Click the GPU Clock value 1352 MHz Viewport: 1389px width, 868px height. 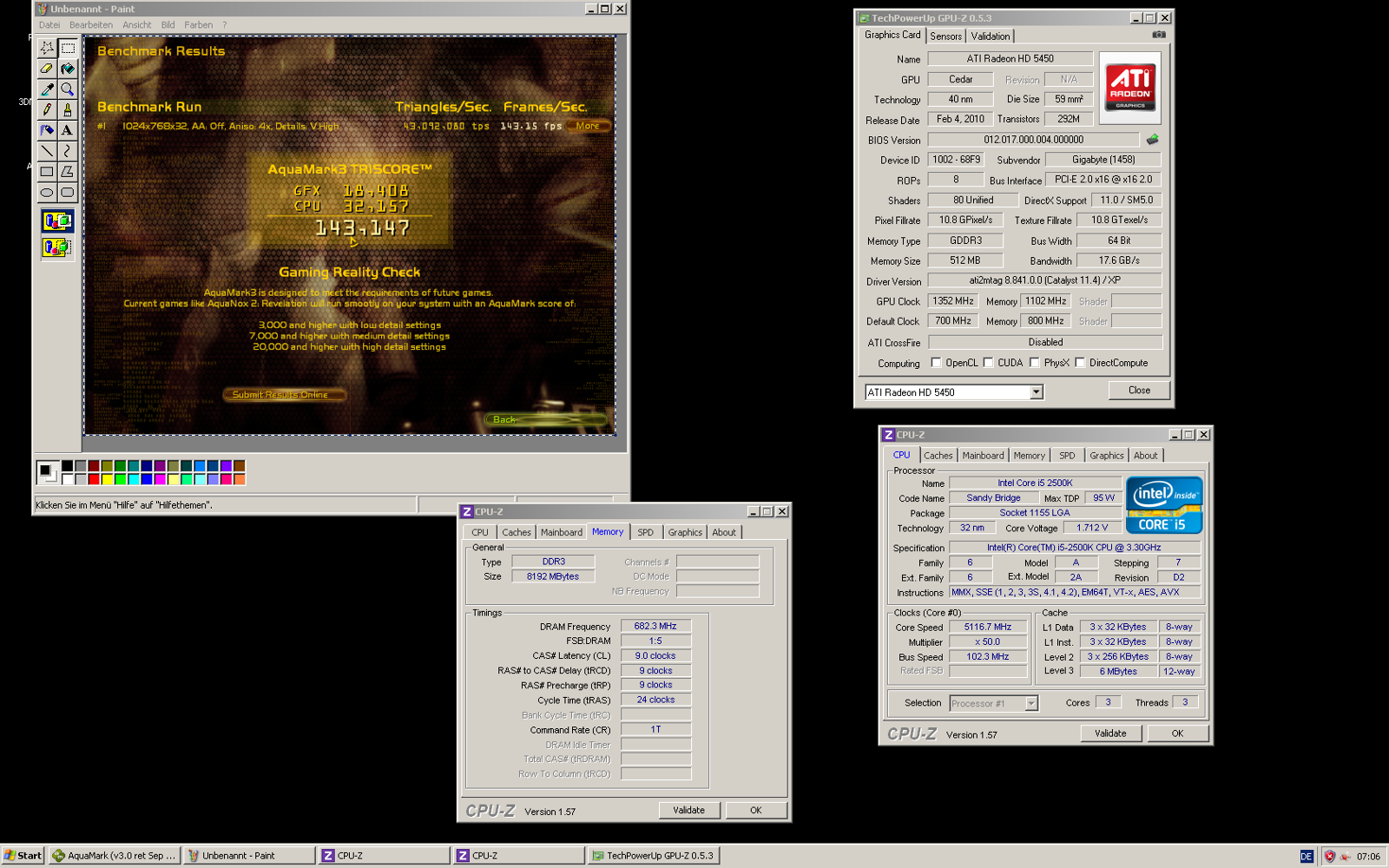[953, 301]
